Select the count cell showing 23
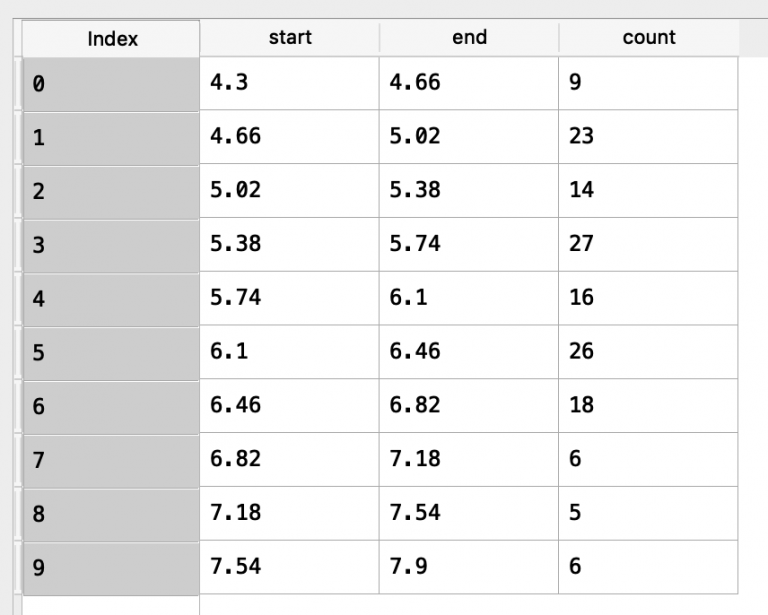 point(648,137)
